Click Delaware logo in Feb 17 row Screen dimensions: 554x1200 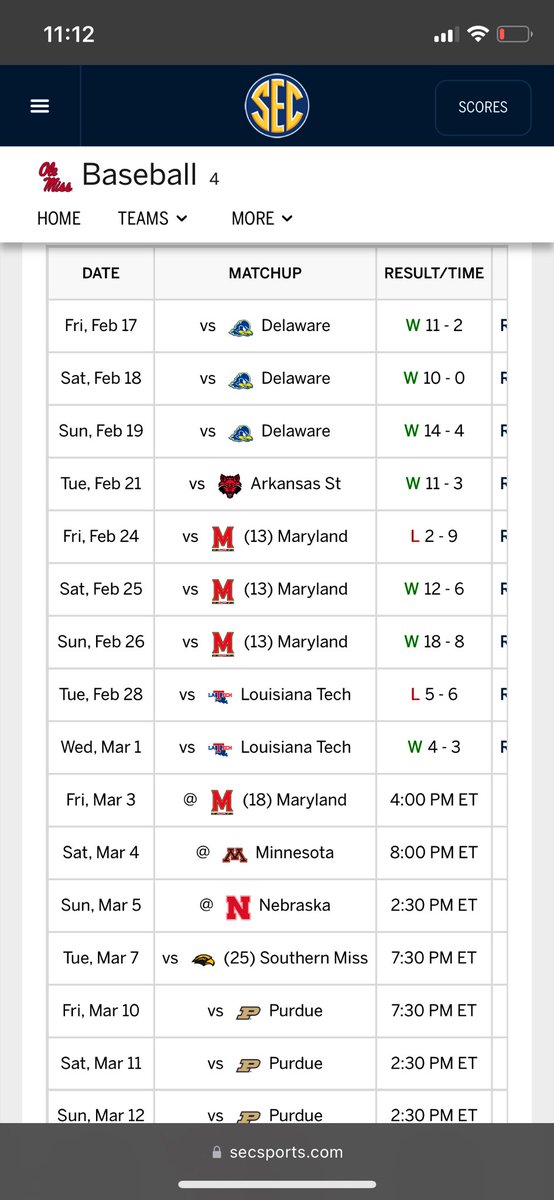[240, 326]
